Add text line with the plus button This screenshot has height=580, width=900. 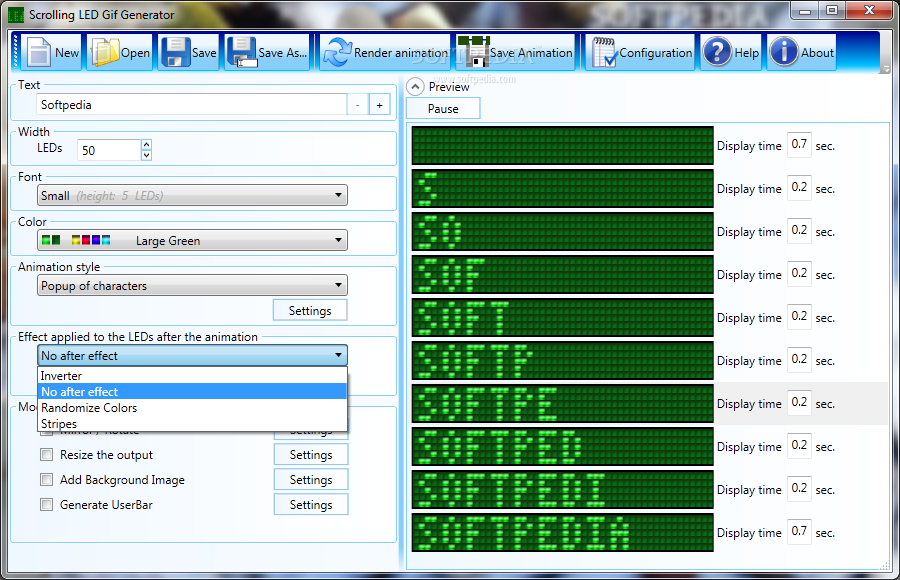379,105
